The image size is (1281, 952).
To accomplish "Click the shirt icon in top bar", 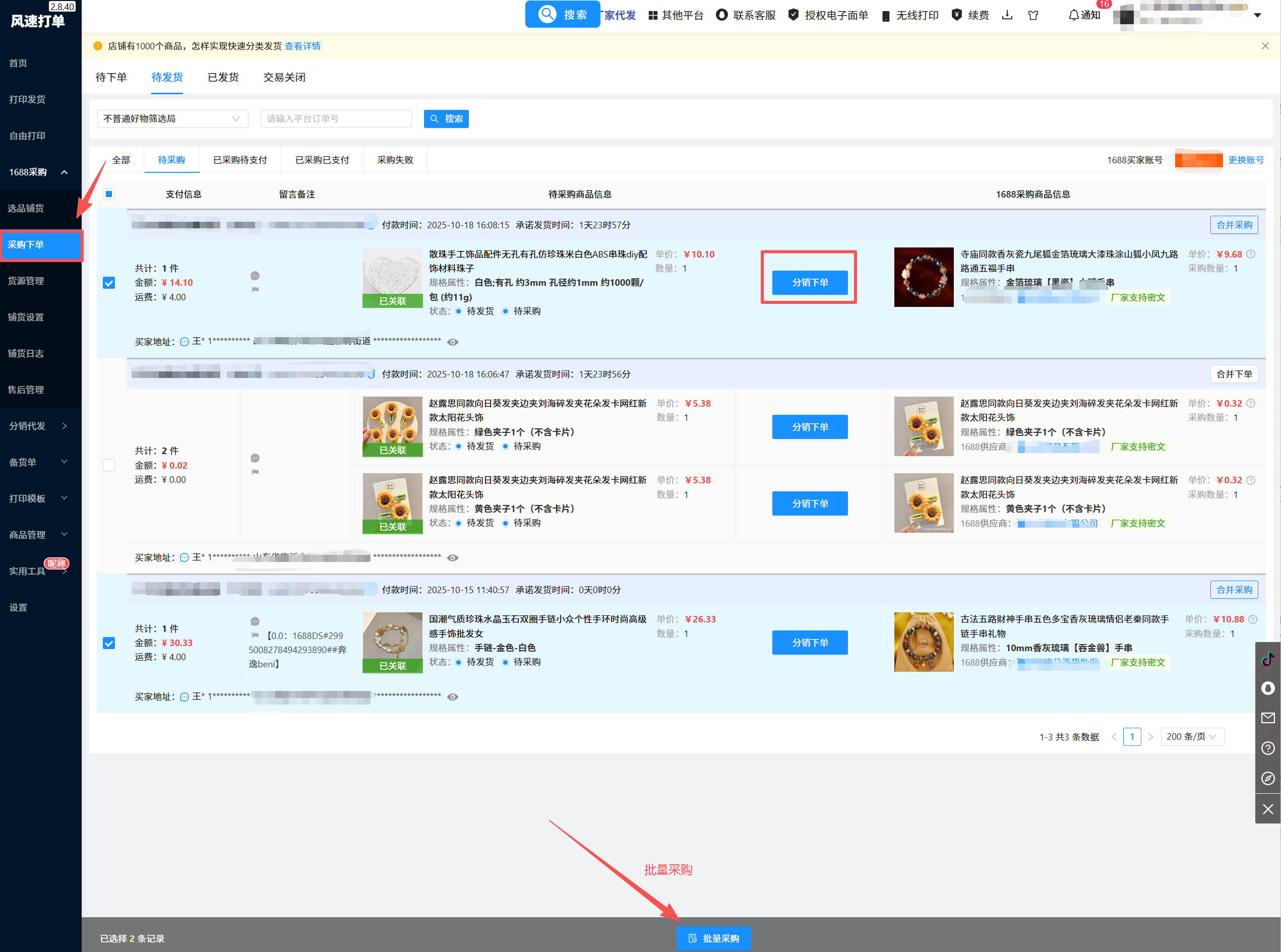I will pyautogui.click(x=1033, y=16).
